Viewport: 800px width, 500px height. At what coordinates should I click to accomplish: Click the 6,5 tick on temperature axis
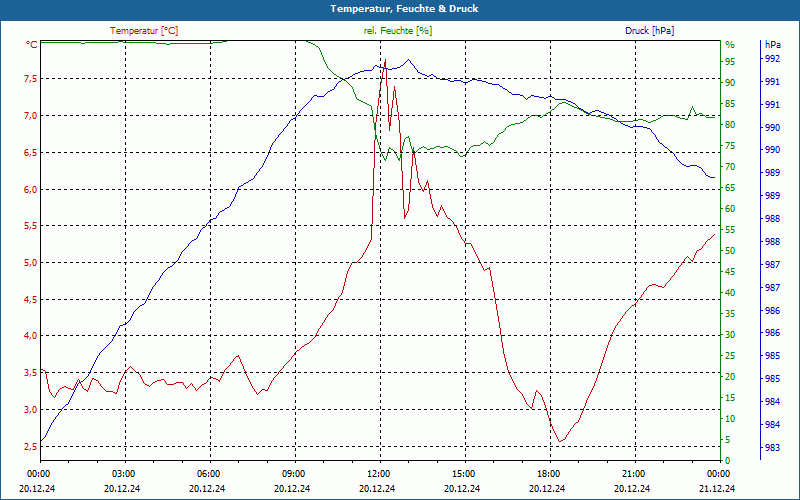click(29, 153)
